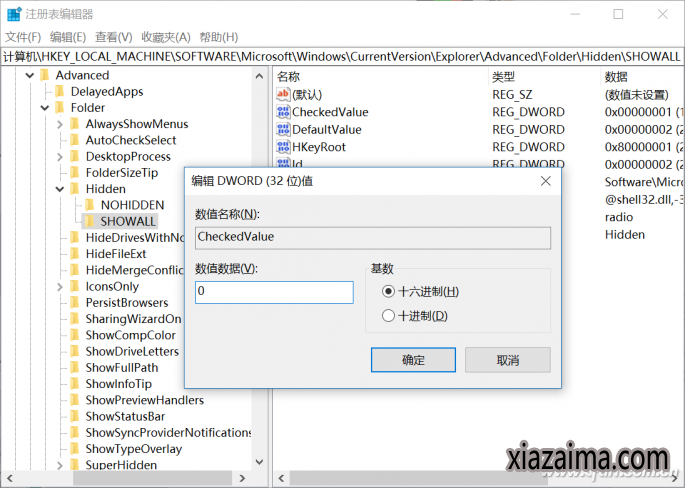
Task: Click the Registry Editor app icon in title bar
Action: point(14,14)
